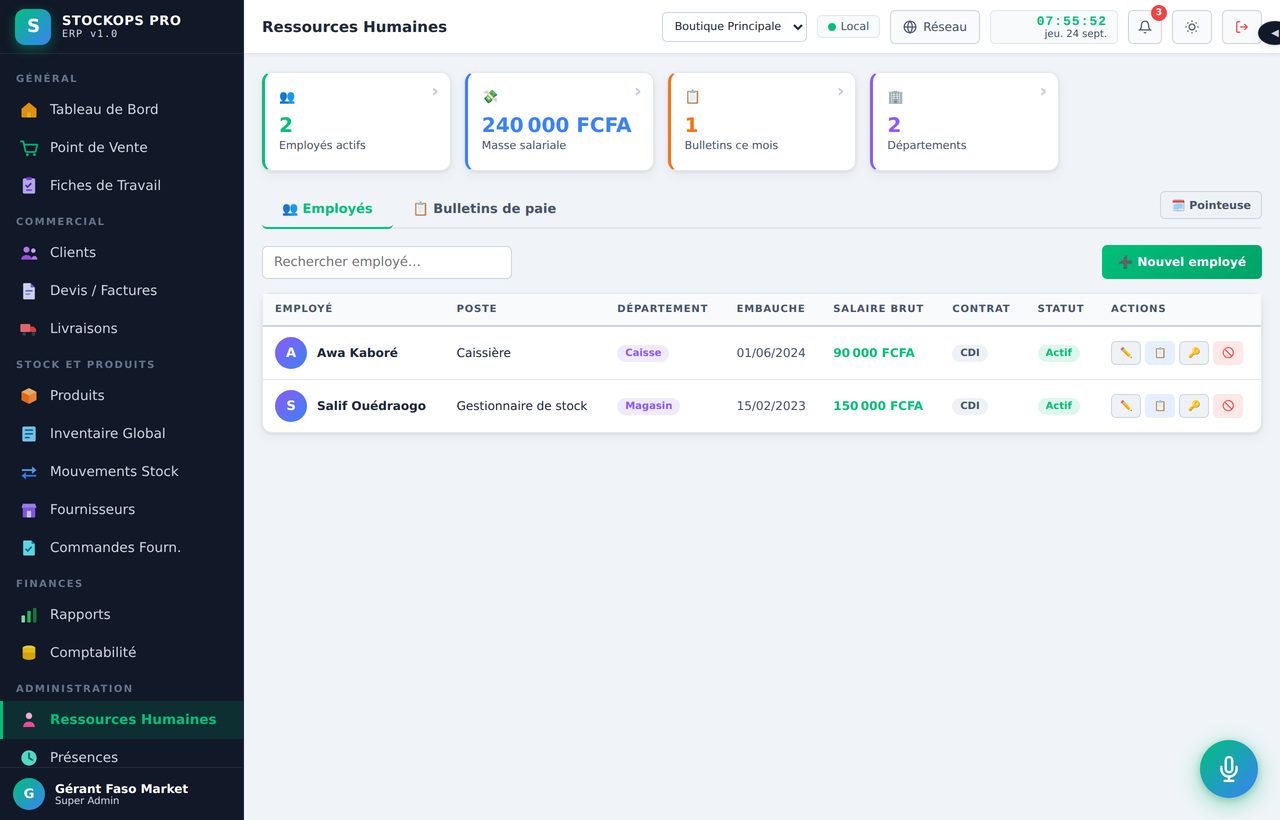Click the edit pencil icon for Awa Kaboré
1280x820 pixels.
(1126, 353)
